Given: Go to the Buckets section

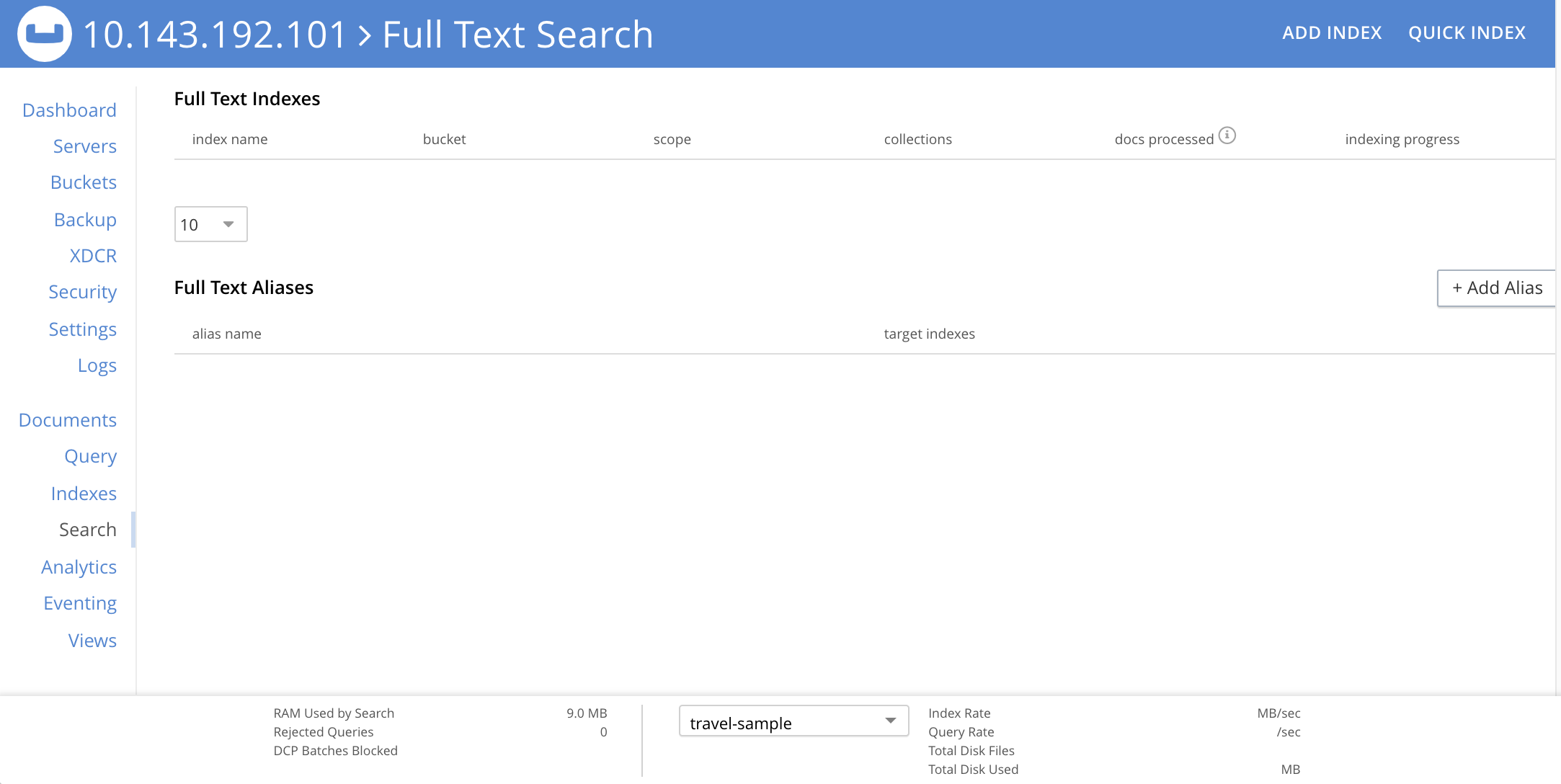Looking at the screenshot, I should point(83,182).
